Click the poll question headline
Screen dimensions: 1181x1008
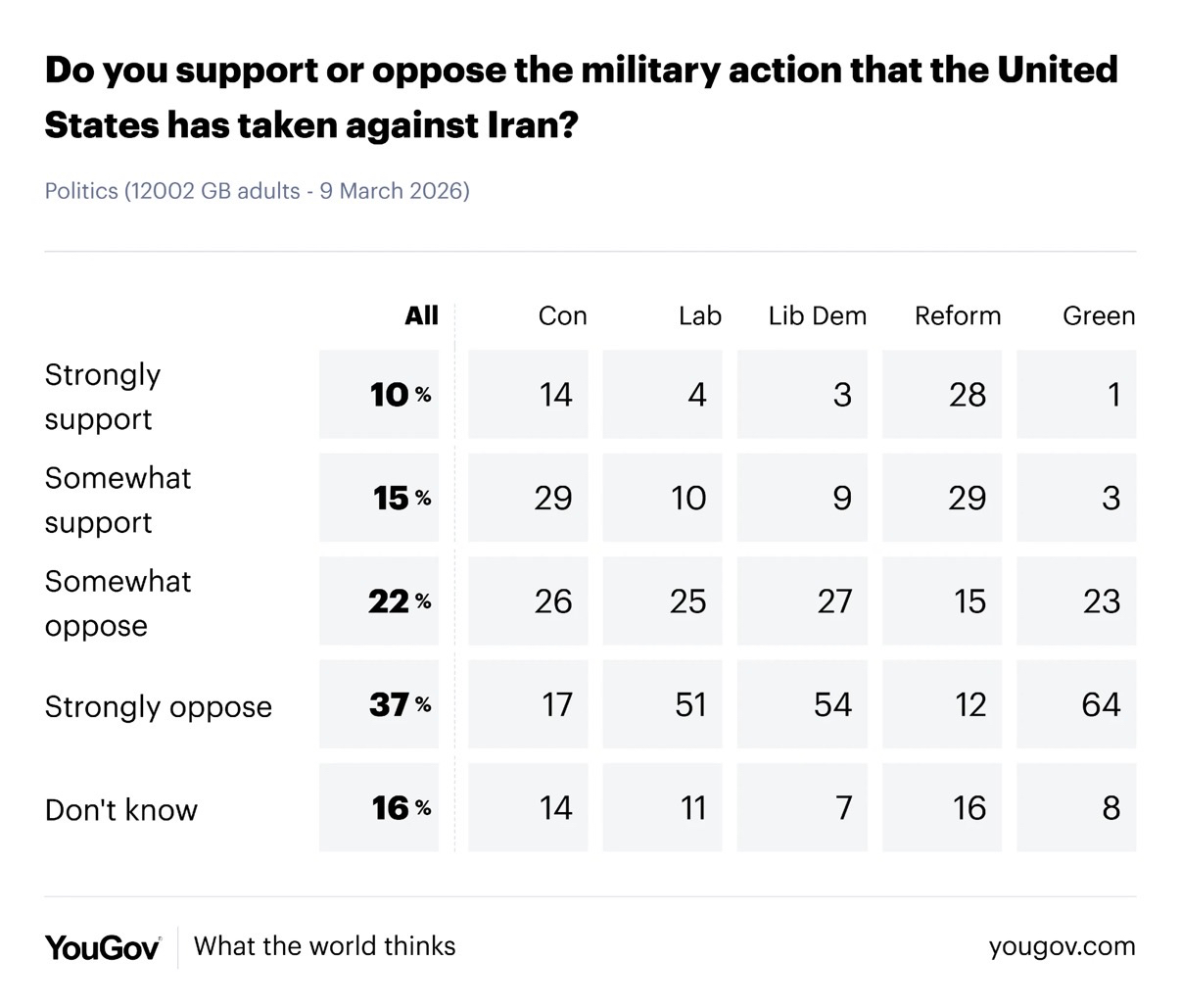click(581, 97)
